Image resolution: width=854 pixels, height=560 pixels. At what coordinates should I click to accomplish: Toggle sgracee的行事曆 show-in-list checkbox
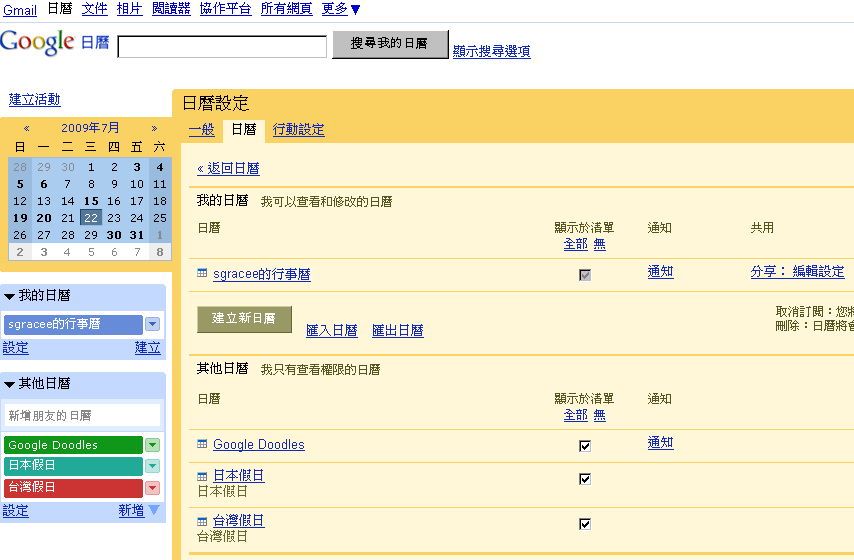(x=585, y=275)
